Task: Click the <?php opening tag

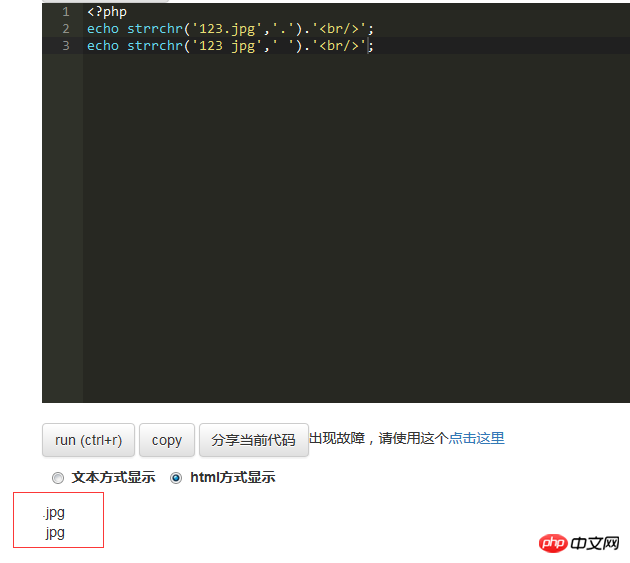Action: [107, 12]
